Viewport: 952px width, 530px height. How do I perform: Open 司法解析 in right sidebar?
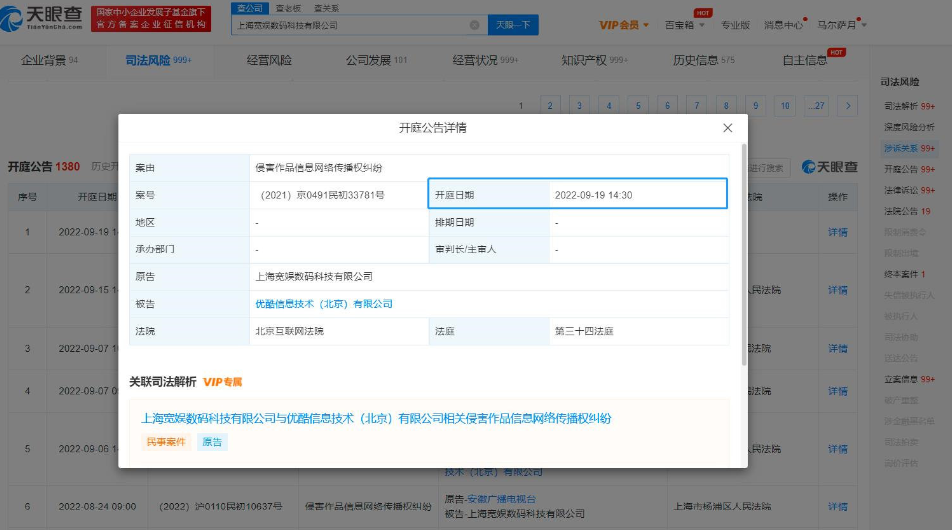909,106
